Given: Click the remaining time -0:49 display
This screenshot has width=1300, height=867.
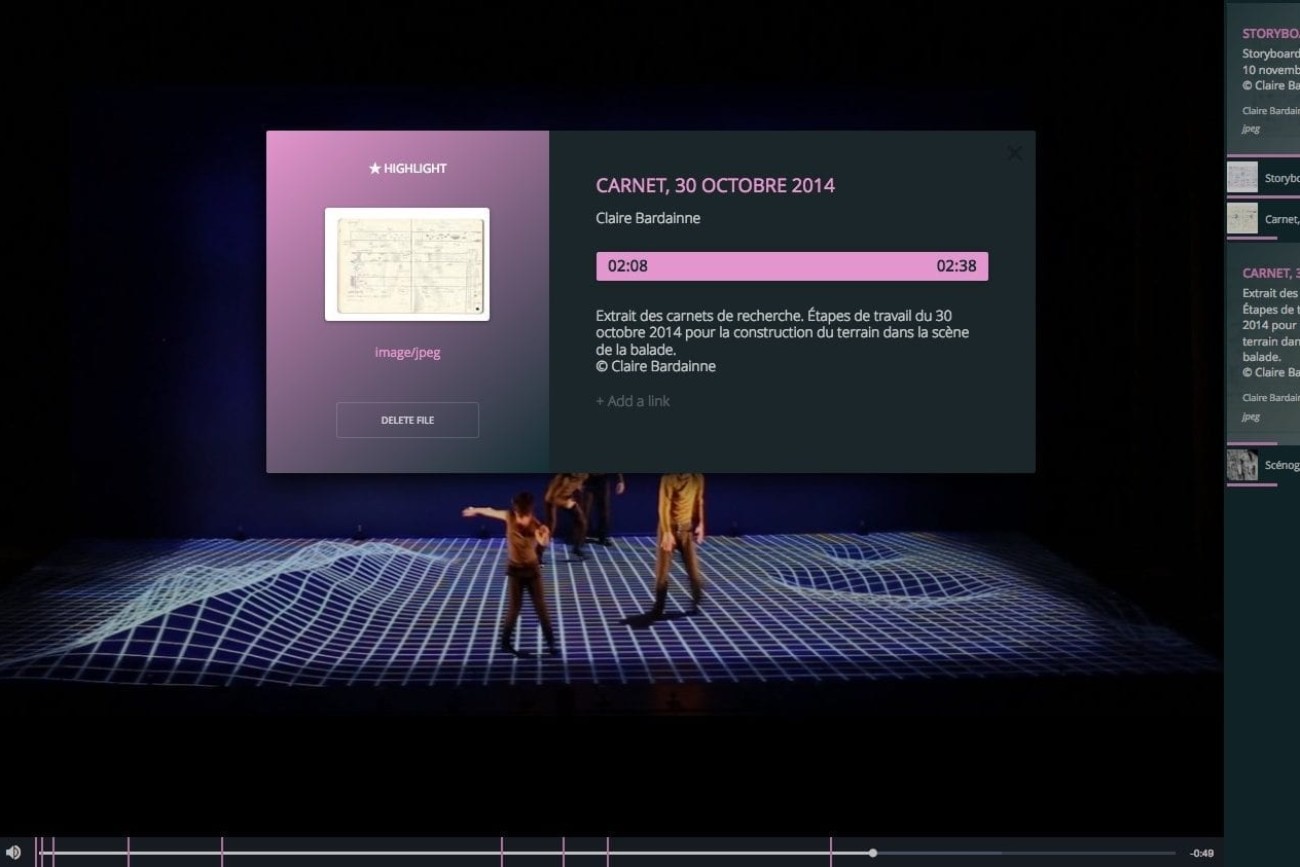Looking at the screenshot, I should 1201,853.
